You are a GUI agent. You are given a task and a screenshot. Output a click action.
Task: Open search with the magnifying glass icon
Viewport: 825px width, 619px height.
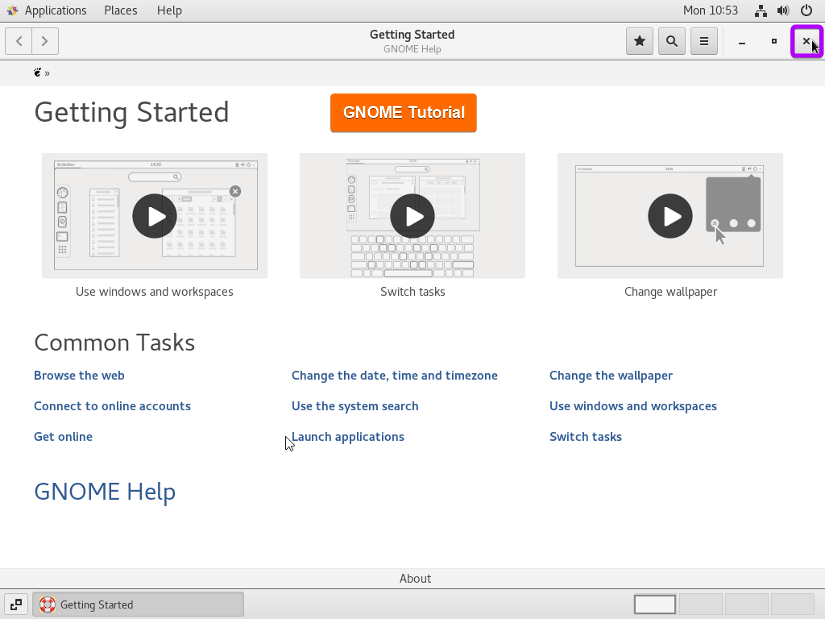click(672, 41)
